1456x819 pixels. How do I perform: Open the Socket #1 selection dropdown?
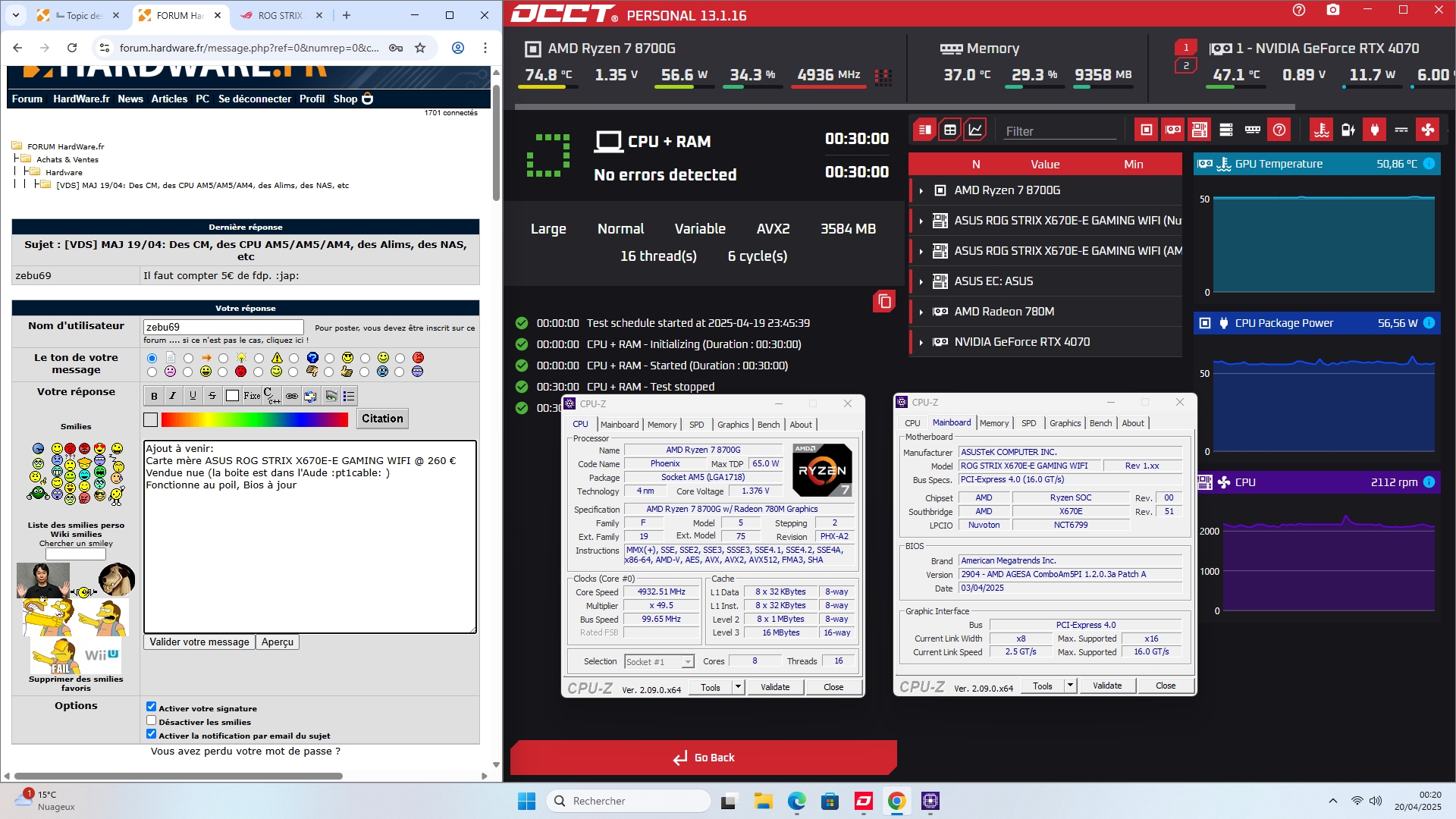click(659, 661)
